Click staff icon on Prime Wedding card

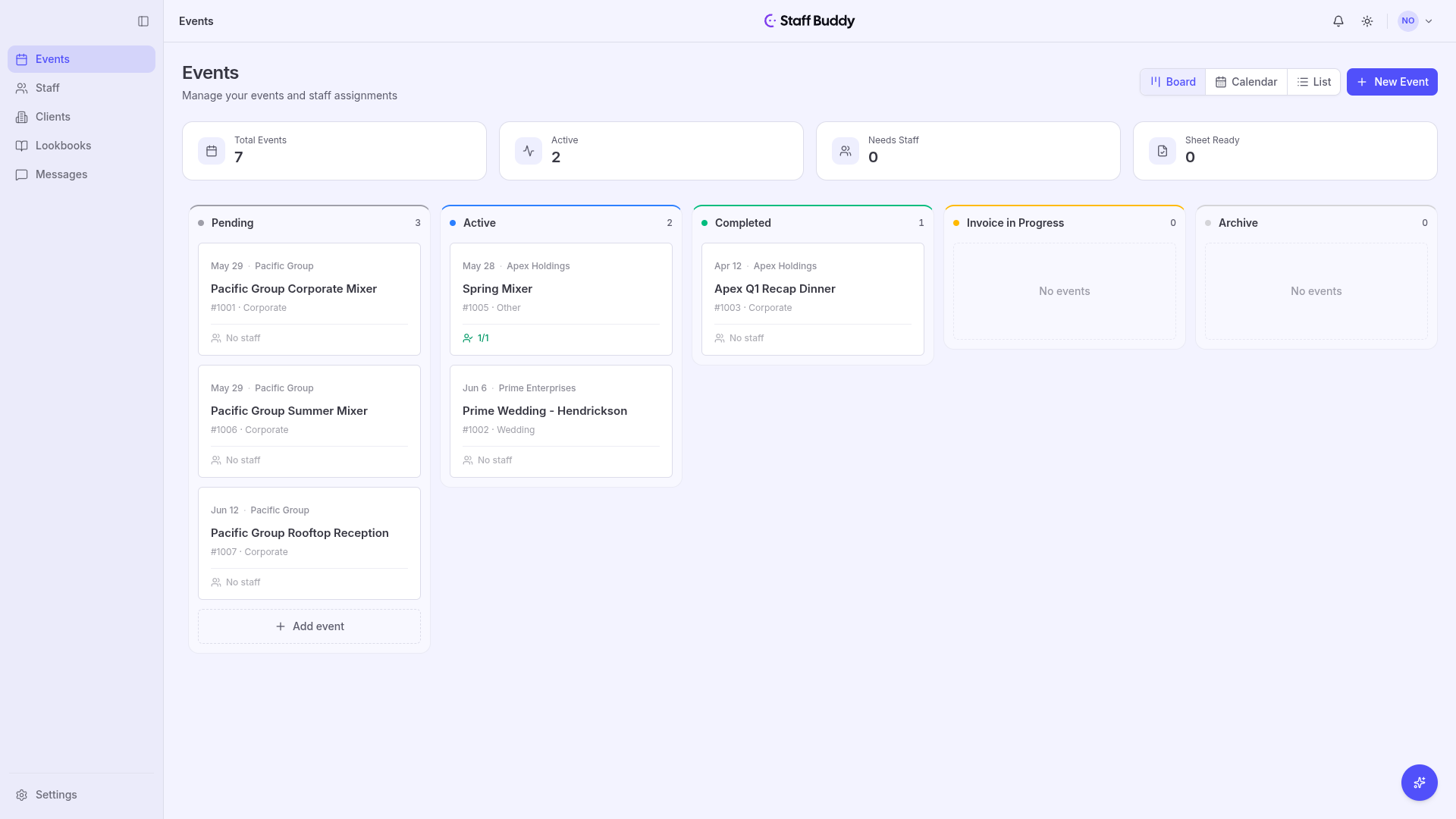pos(468,460)
